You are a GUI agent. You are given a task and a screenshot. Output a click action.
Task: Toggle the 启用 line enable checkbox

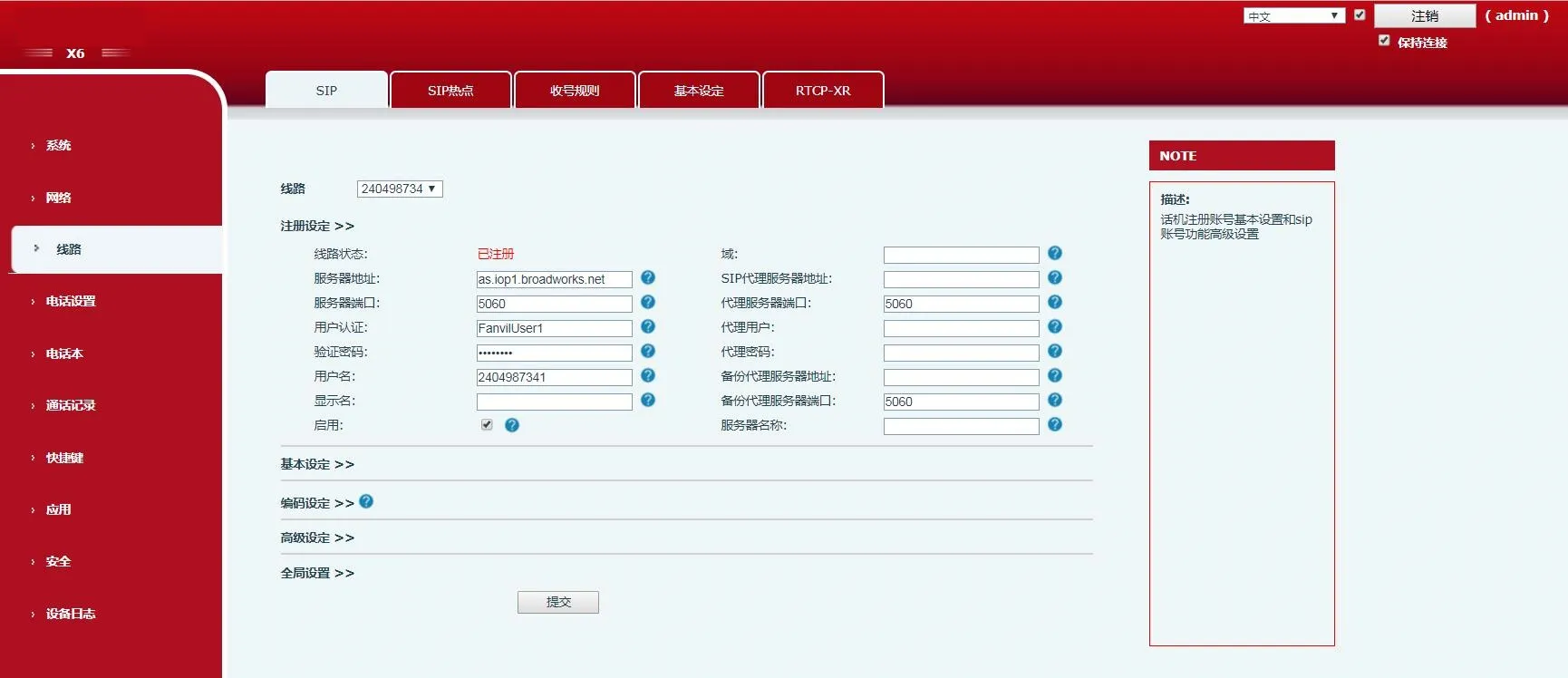(487, 425)
